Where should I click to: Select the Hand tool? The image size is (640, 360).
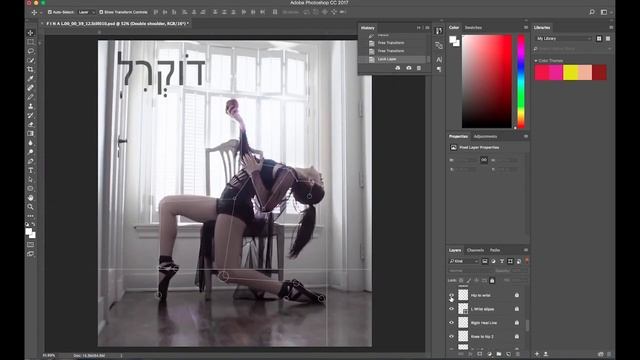31,198
